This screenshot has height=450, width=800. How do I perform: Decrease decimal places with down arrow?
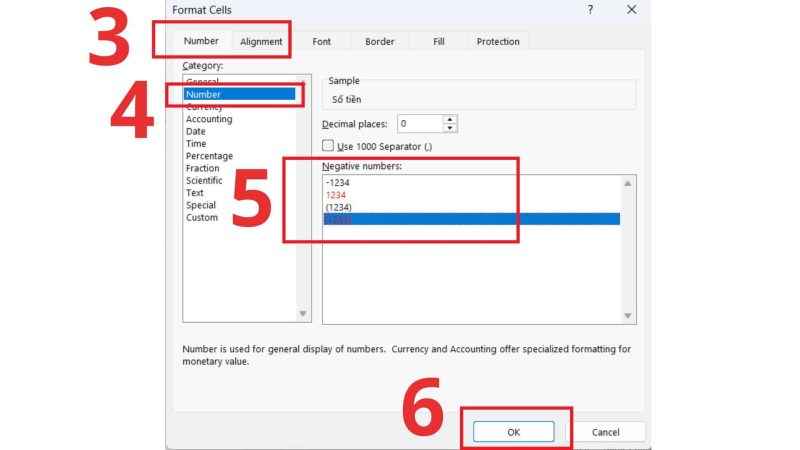pos(449,128)
